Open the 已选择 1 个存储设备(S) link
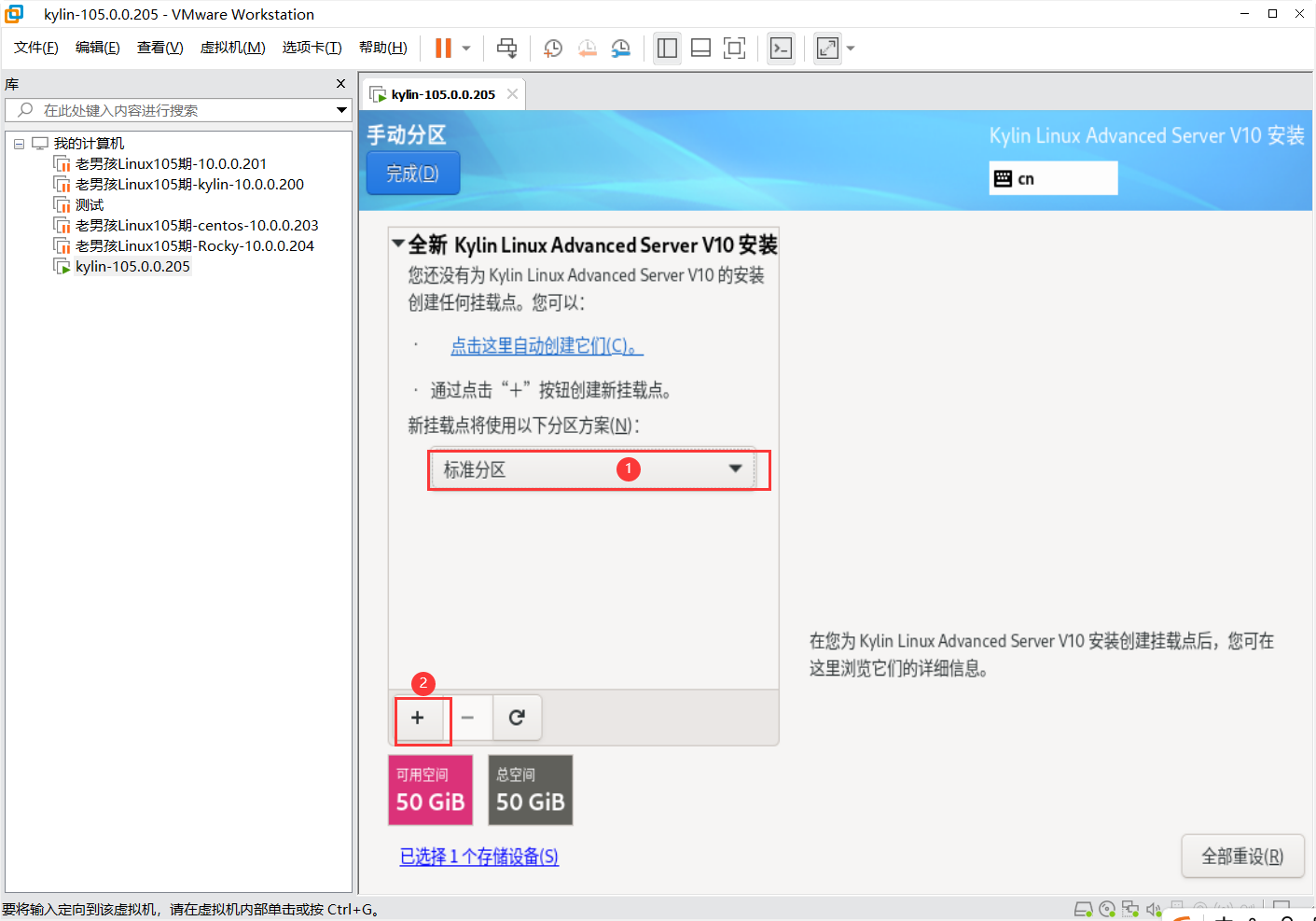 pyautogui.click(x=479, y=857)
